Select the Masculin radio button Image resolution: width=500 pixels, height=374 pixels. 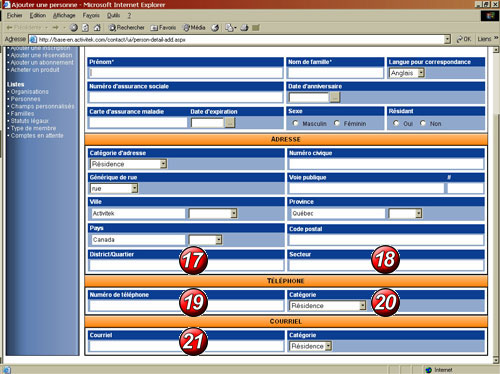point(295,123)
